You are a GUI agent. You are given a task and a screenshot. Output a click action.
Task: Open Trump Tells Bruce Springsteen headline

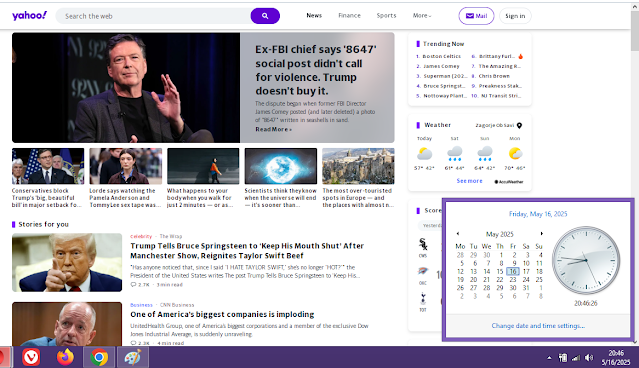247,251
